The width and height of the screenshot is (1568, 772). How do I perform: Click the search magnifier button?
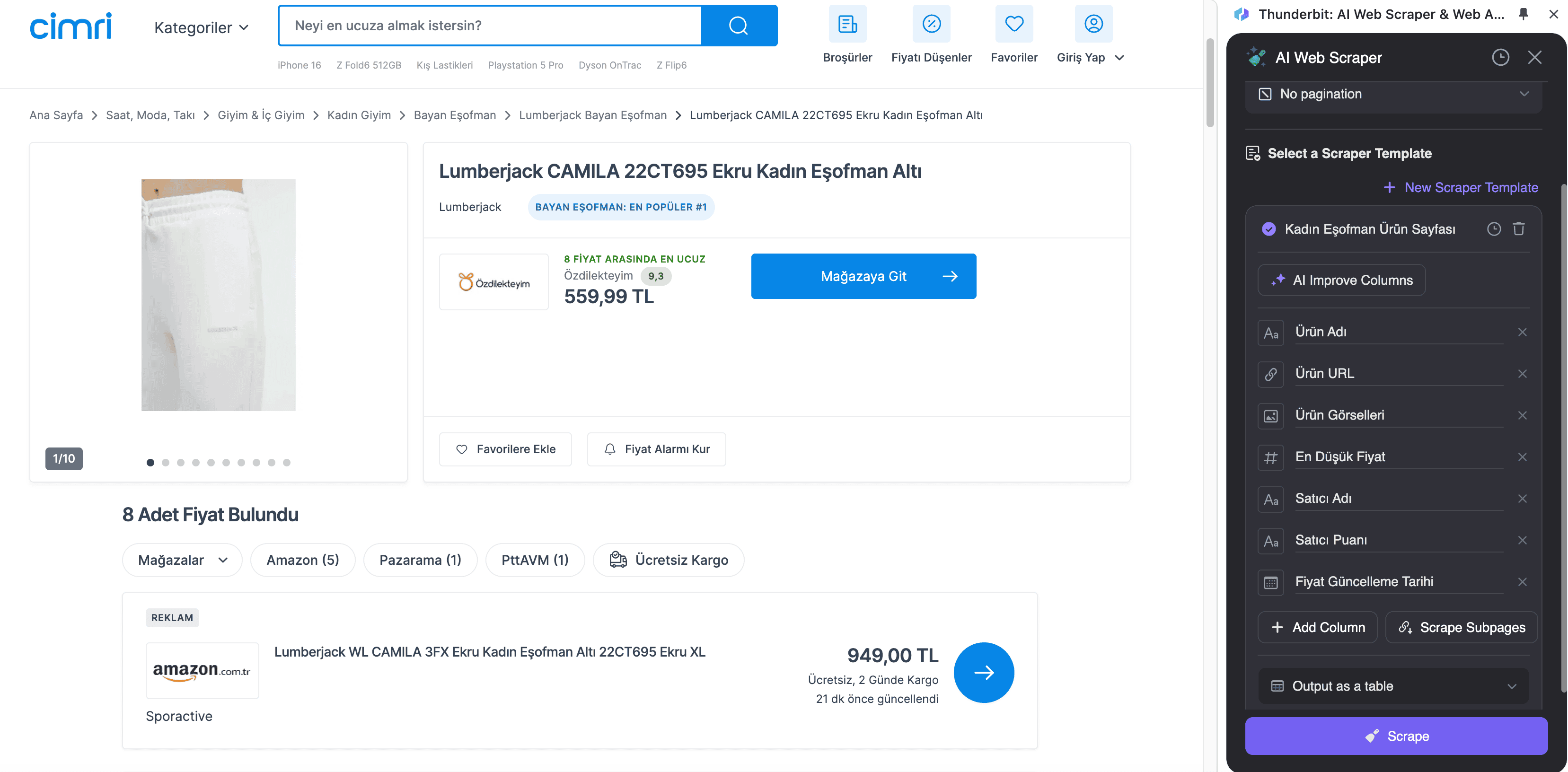coord(739,26)
